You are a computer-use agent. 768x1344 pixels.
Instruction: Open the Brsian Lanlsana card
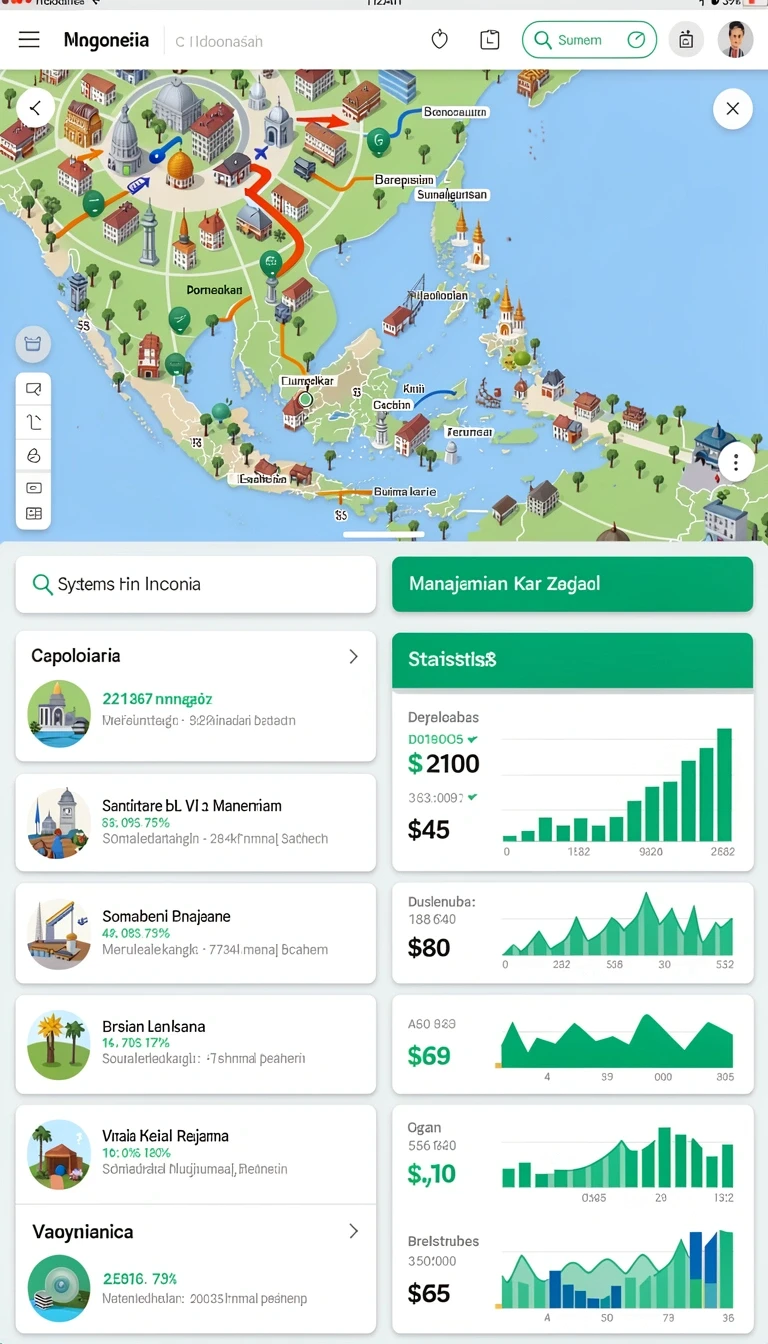coord(196,1043)
